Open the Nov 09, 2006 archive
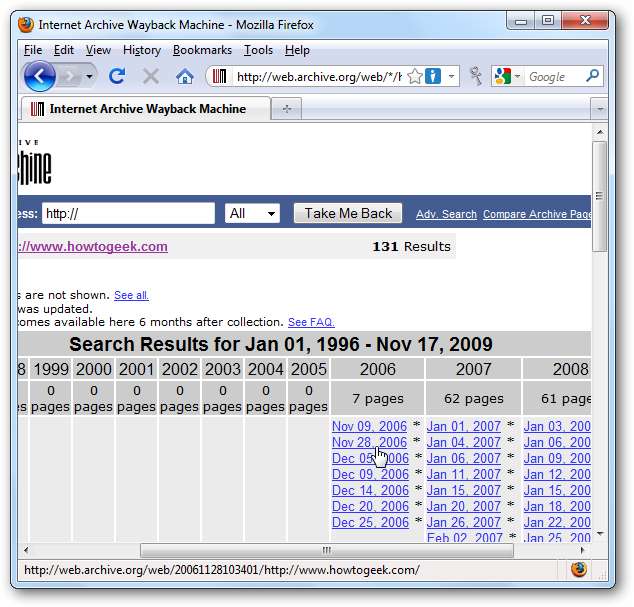The width and height of the screenshot is (634, 607). [369, 426]
